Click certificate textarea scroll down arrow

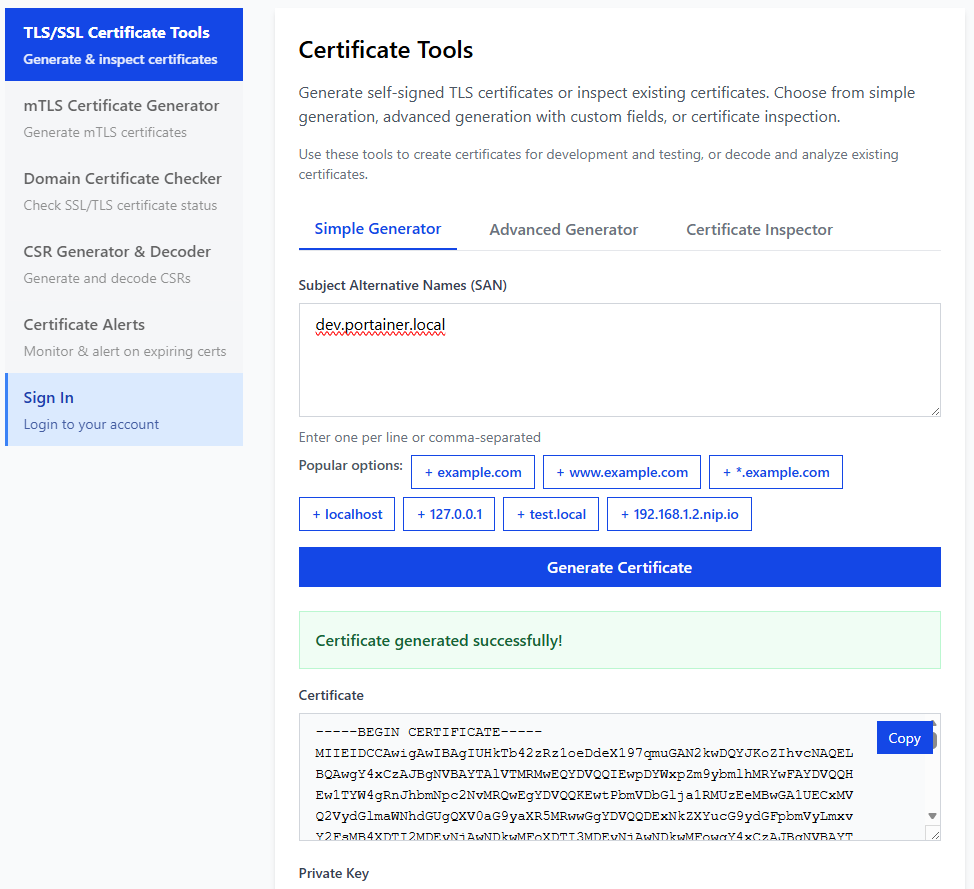tap(932, 816)
